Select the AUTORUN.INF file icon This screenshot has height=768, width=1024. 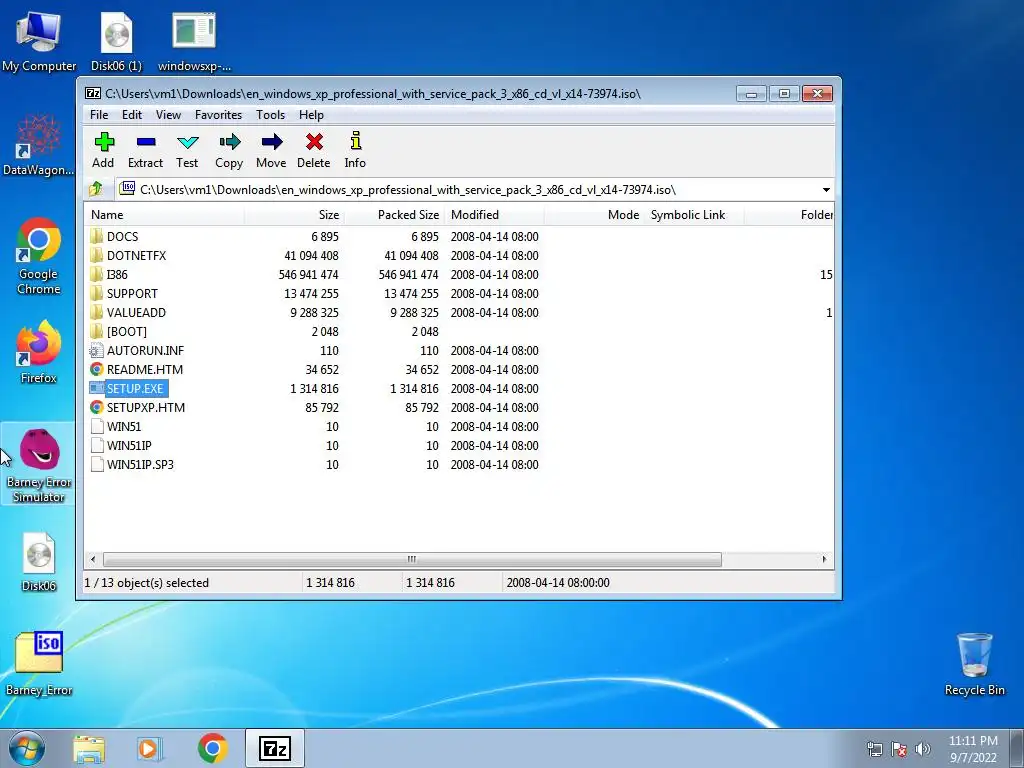tap(97, 350)
